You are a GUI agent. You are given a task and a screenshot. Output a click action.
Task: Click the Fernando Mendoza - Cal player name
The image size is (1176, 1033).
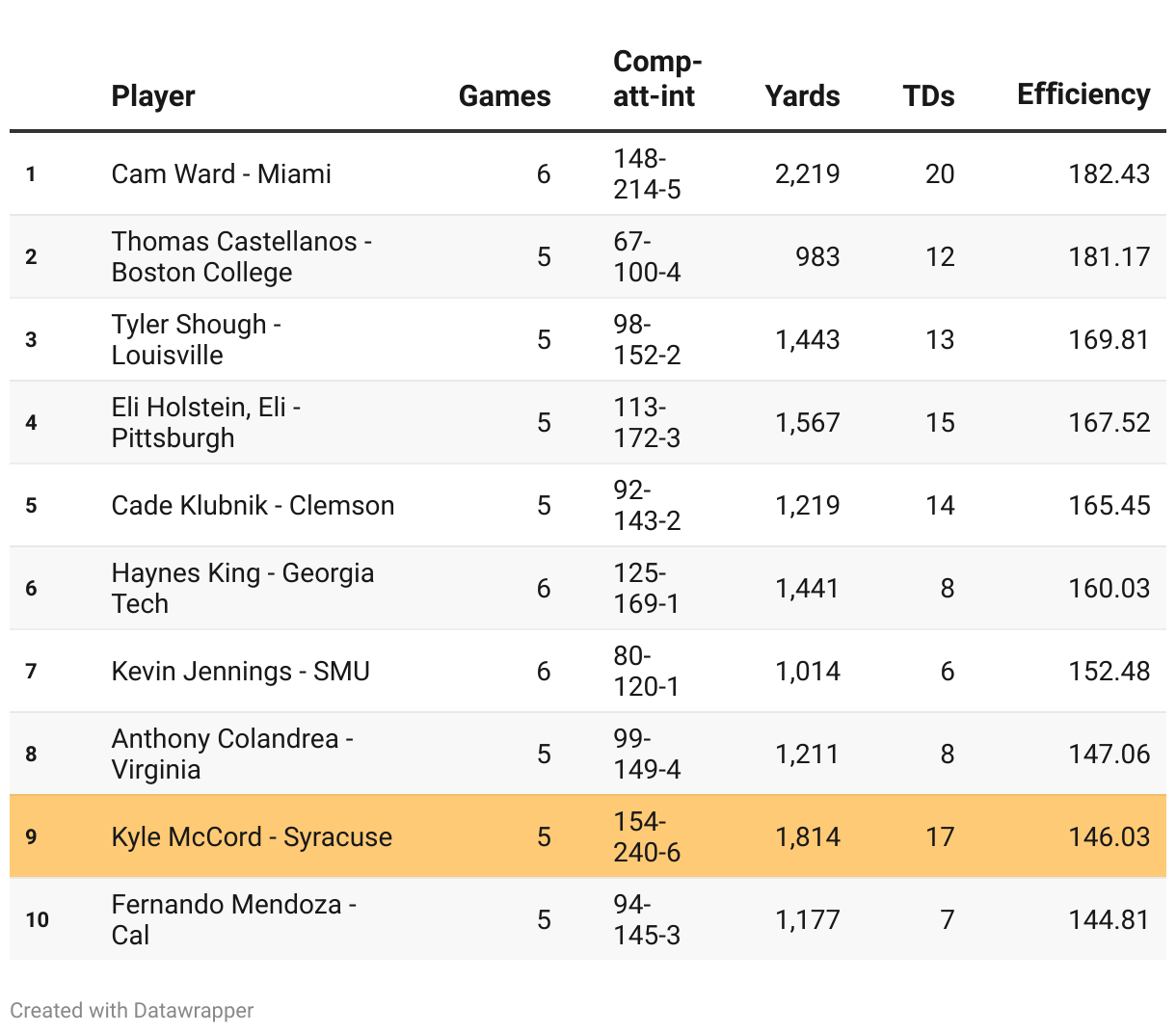[233, 919]
